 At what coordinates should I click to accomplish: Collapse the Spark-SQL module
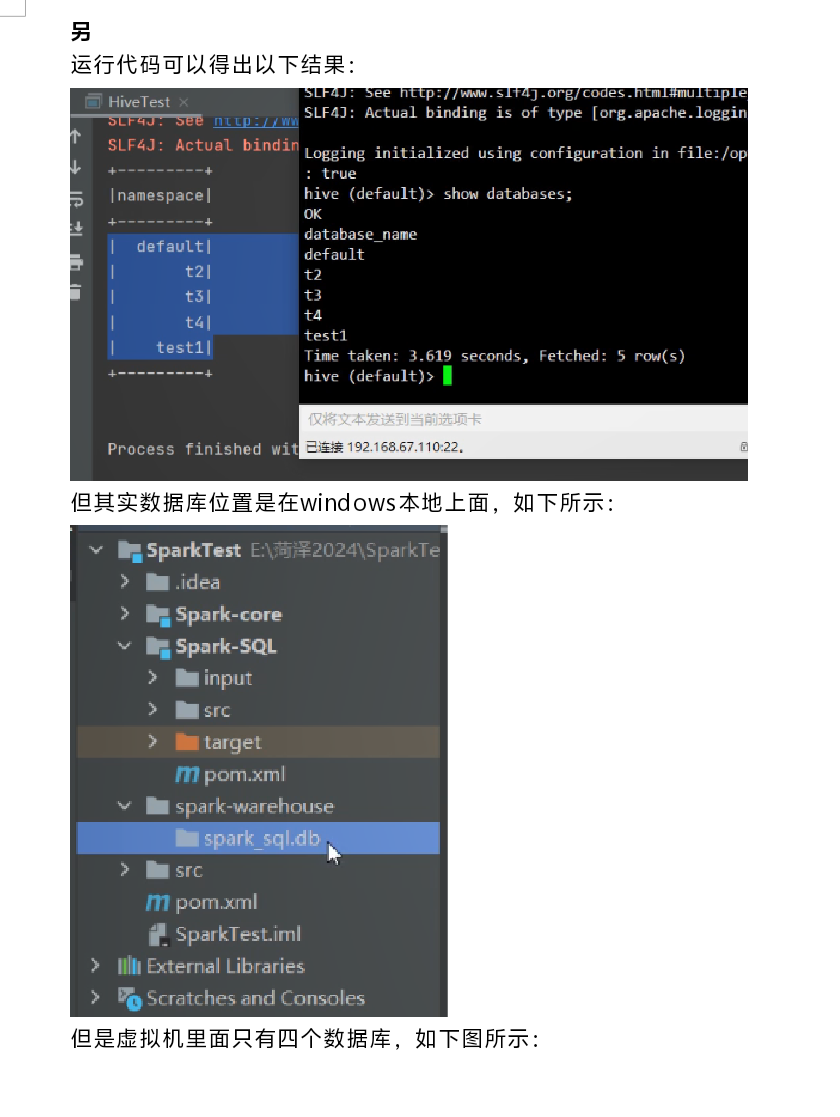(125, 645)
